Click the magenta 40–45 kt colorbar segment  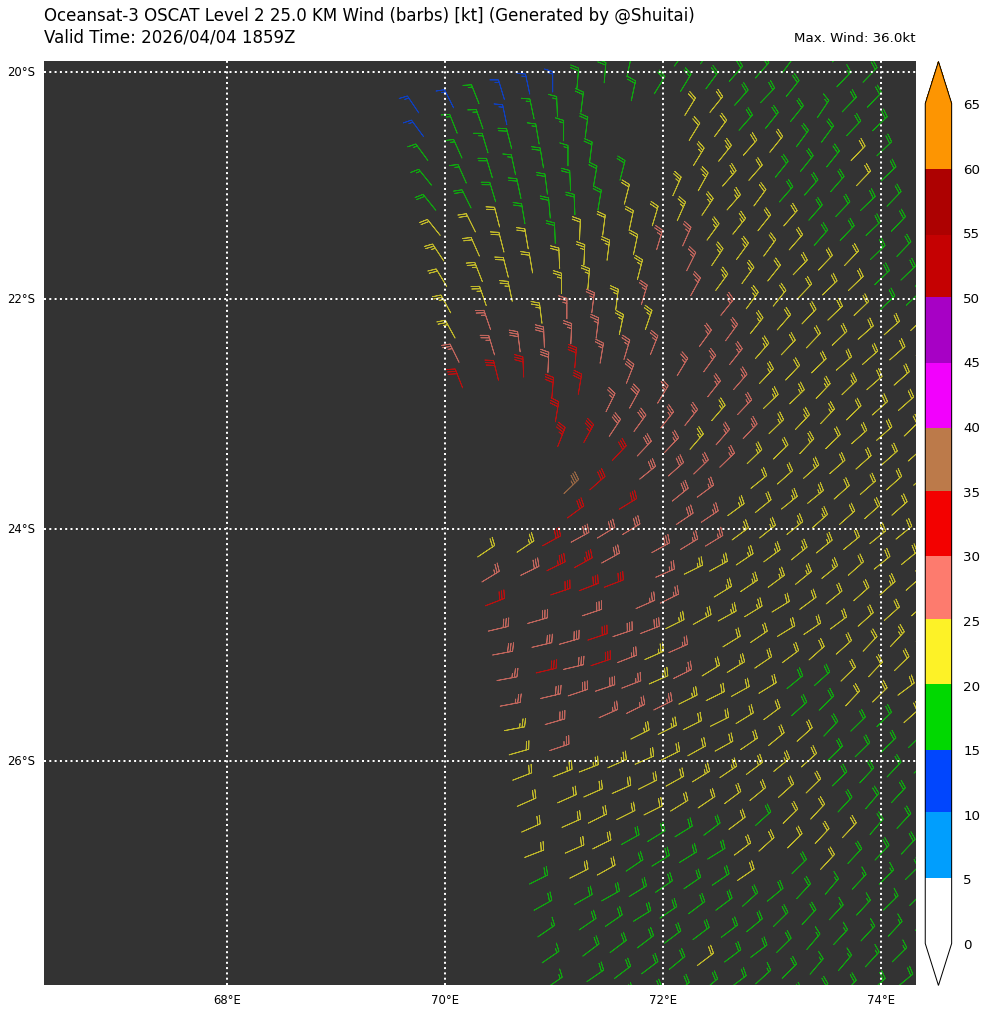click(938, 395)
